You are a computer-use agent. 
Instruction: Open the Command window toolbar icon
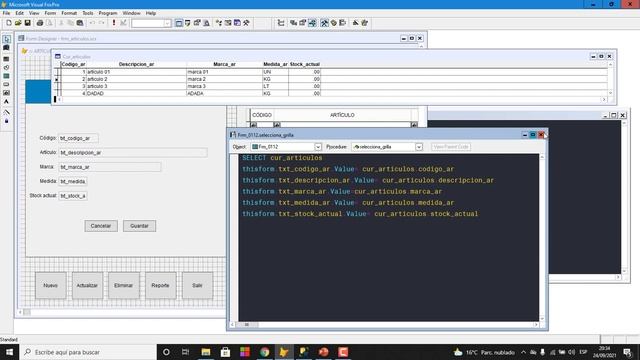click(179, 23)
